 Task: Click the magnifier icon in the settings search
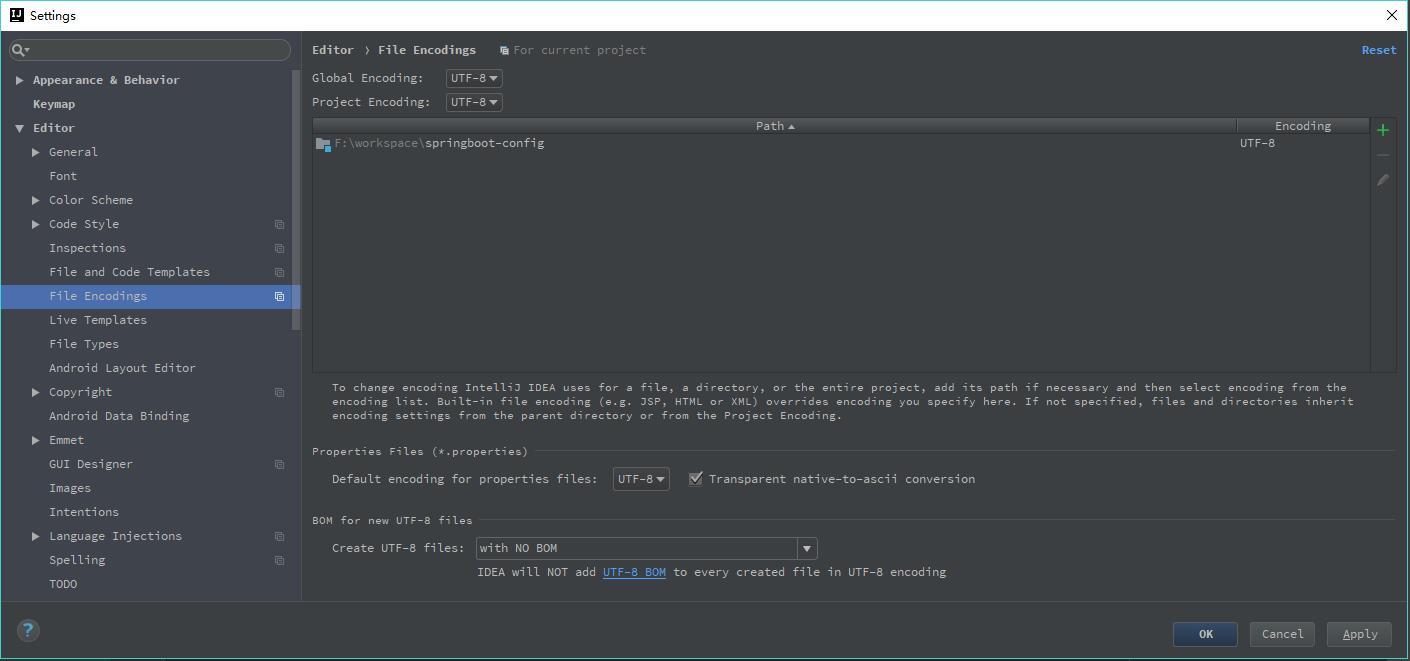(20, 49)
